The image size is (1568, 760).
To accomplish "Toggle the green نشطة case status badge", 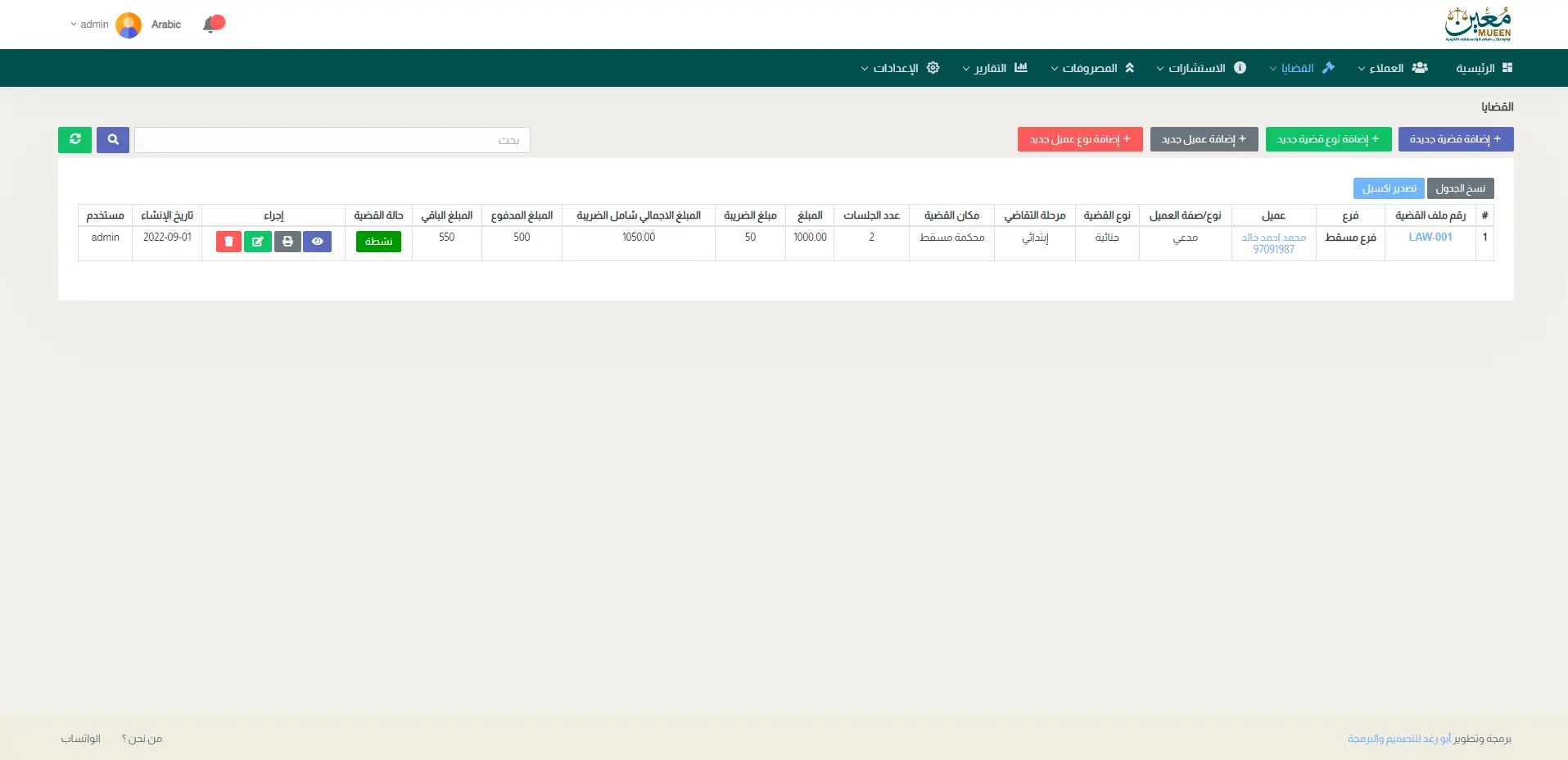I will pyautogui.click(x=378, y=242).
